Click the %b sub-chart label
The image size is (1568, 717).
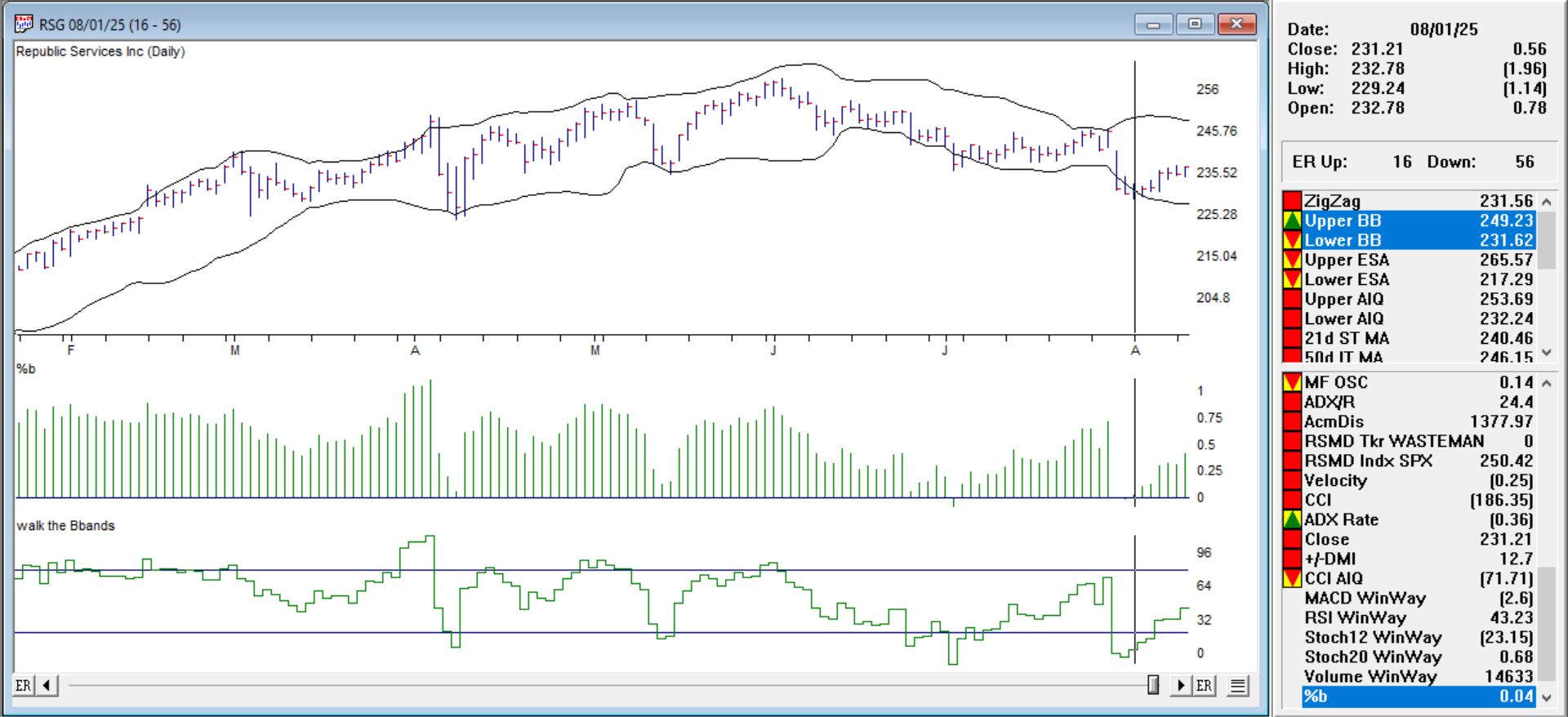(x=26, y=369)
